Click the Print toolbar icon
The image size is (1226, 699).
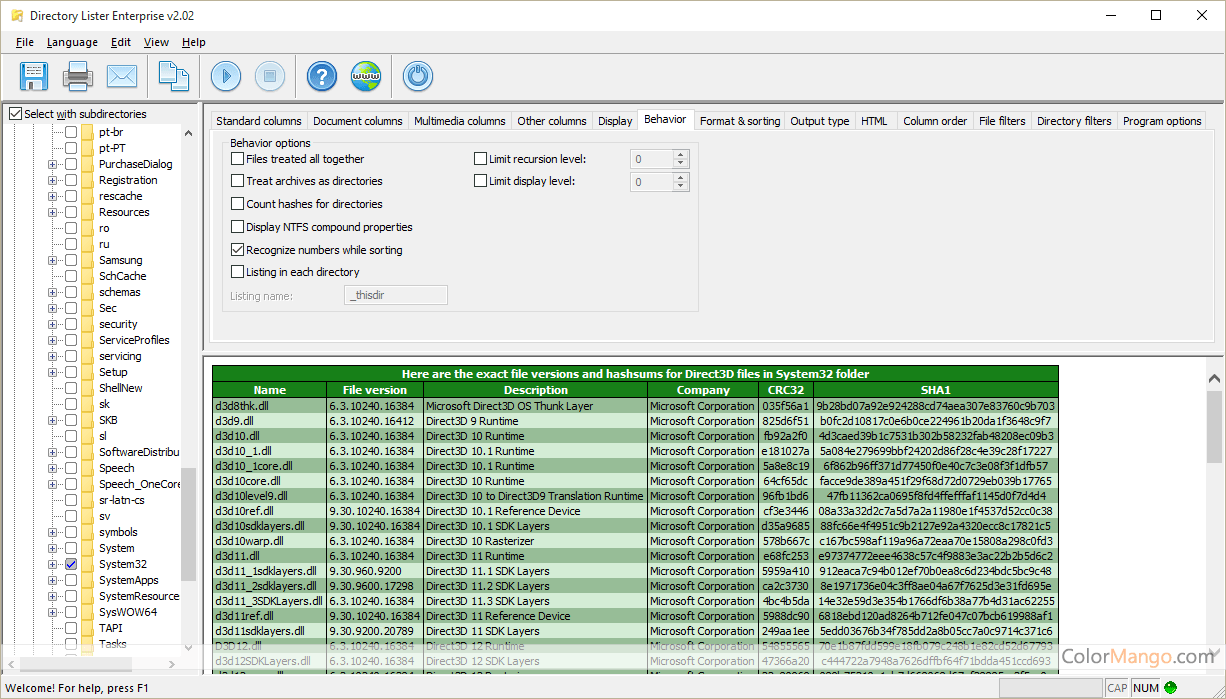point(78,76)
